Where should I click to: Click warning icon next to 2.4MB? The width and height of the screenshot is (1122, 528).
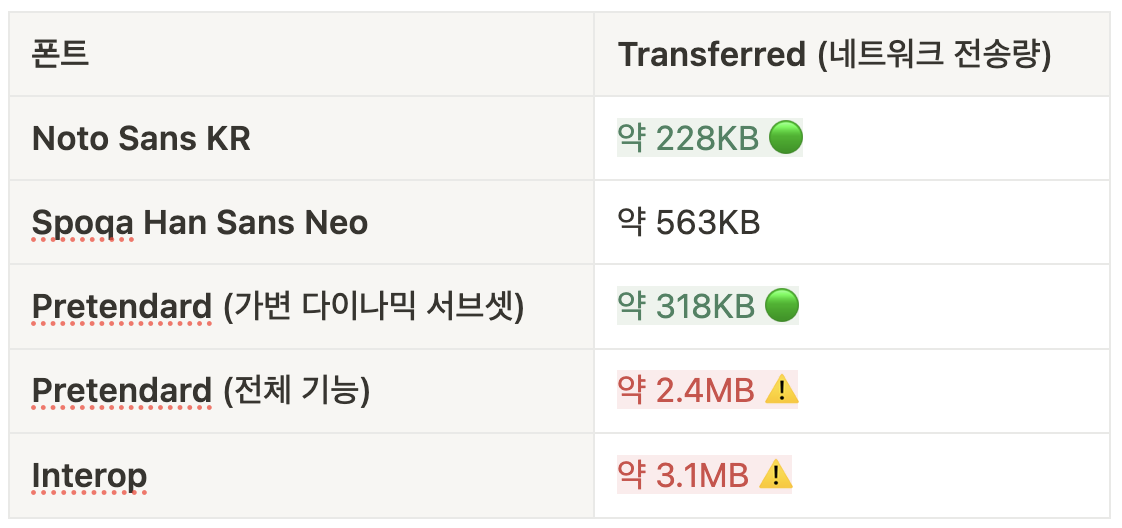click(x=781, y=391)
